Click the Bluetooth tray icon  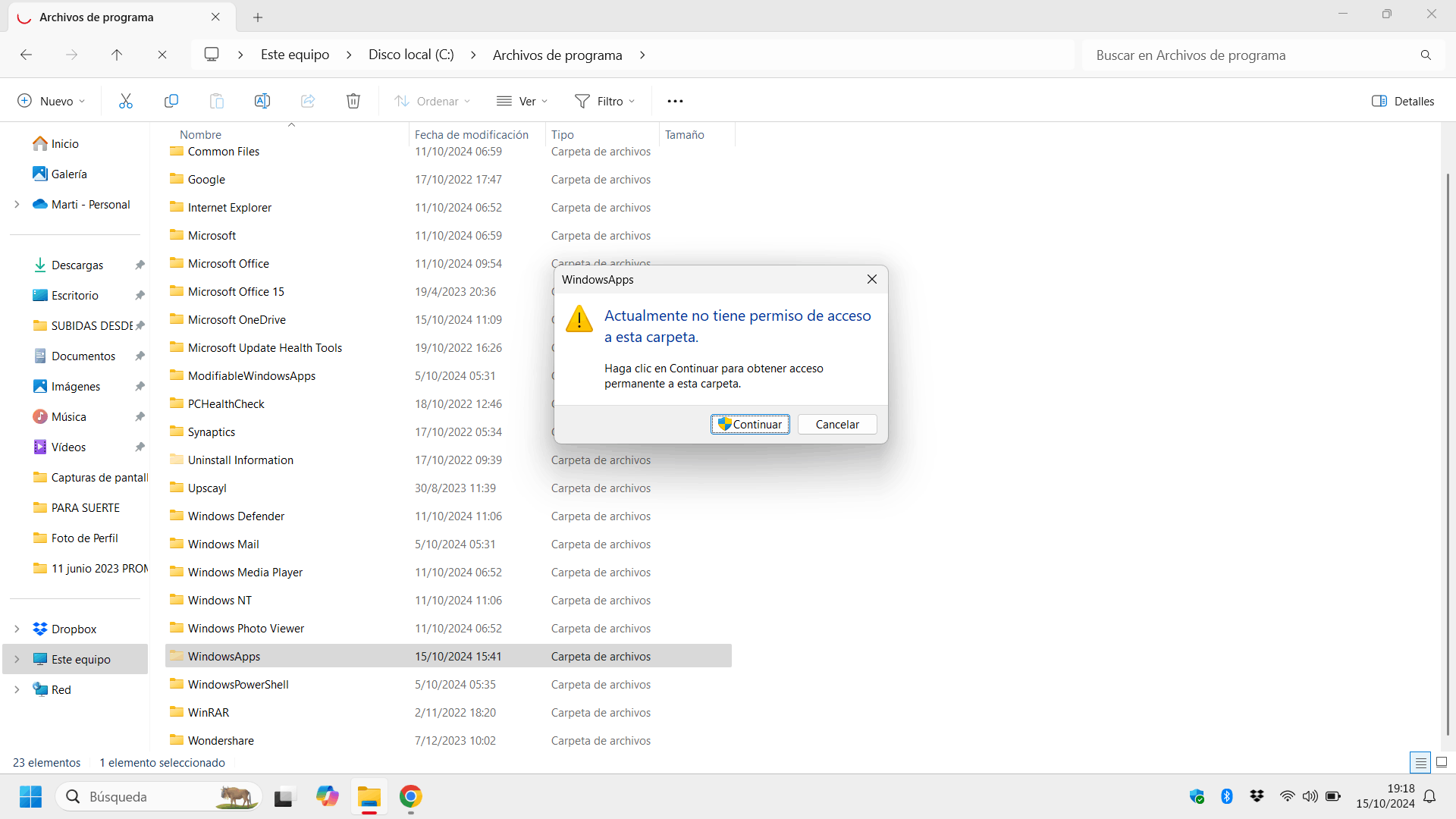pos(1227,796)
